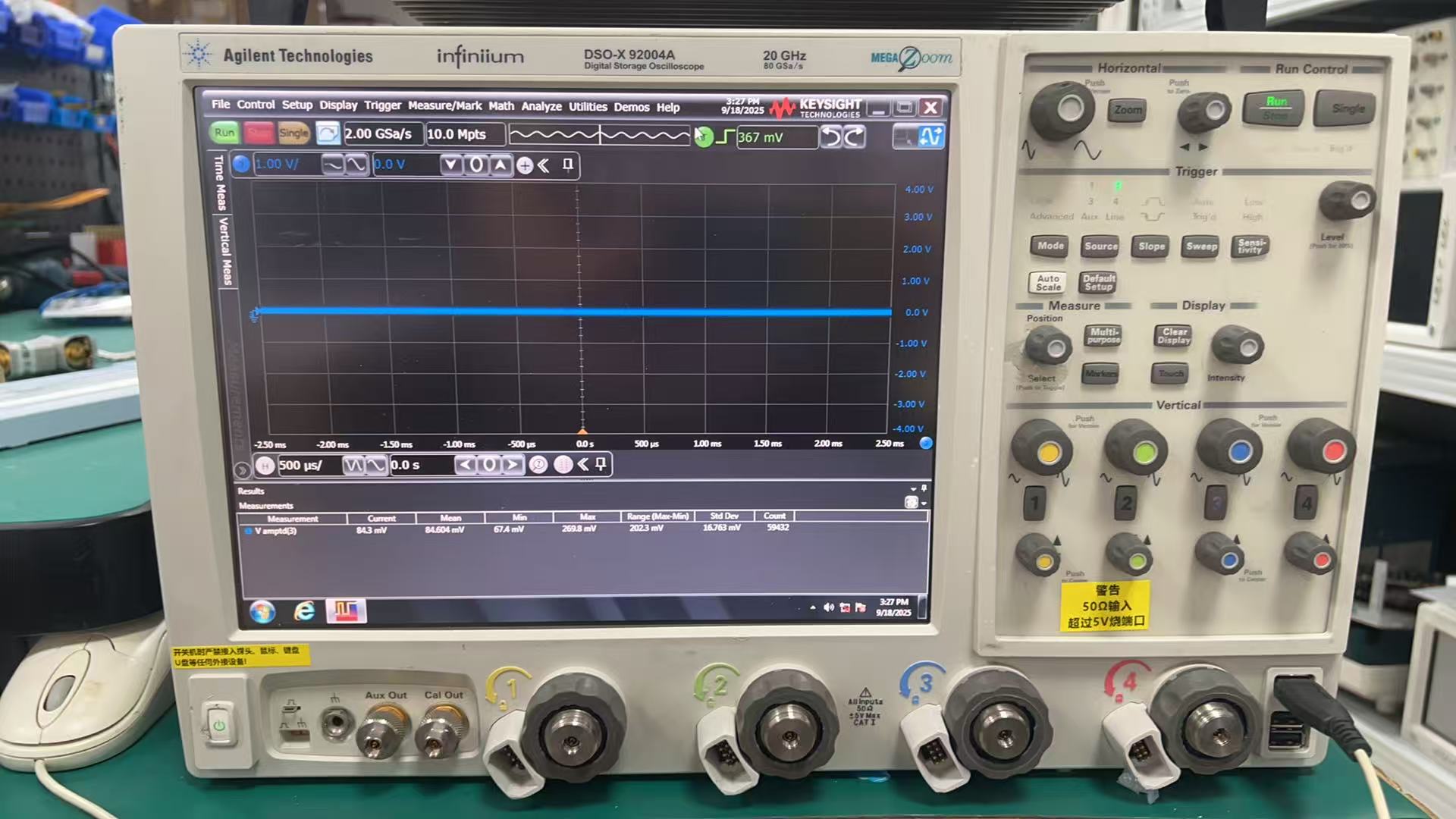This screenshot has height=819, width=1456.
Task: Toggle the clear display screen button
Action: (x=328, y=133)
